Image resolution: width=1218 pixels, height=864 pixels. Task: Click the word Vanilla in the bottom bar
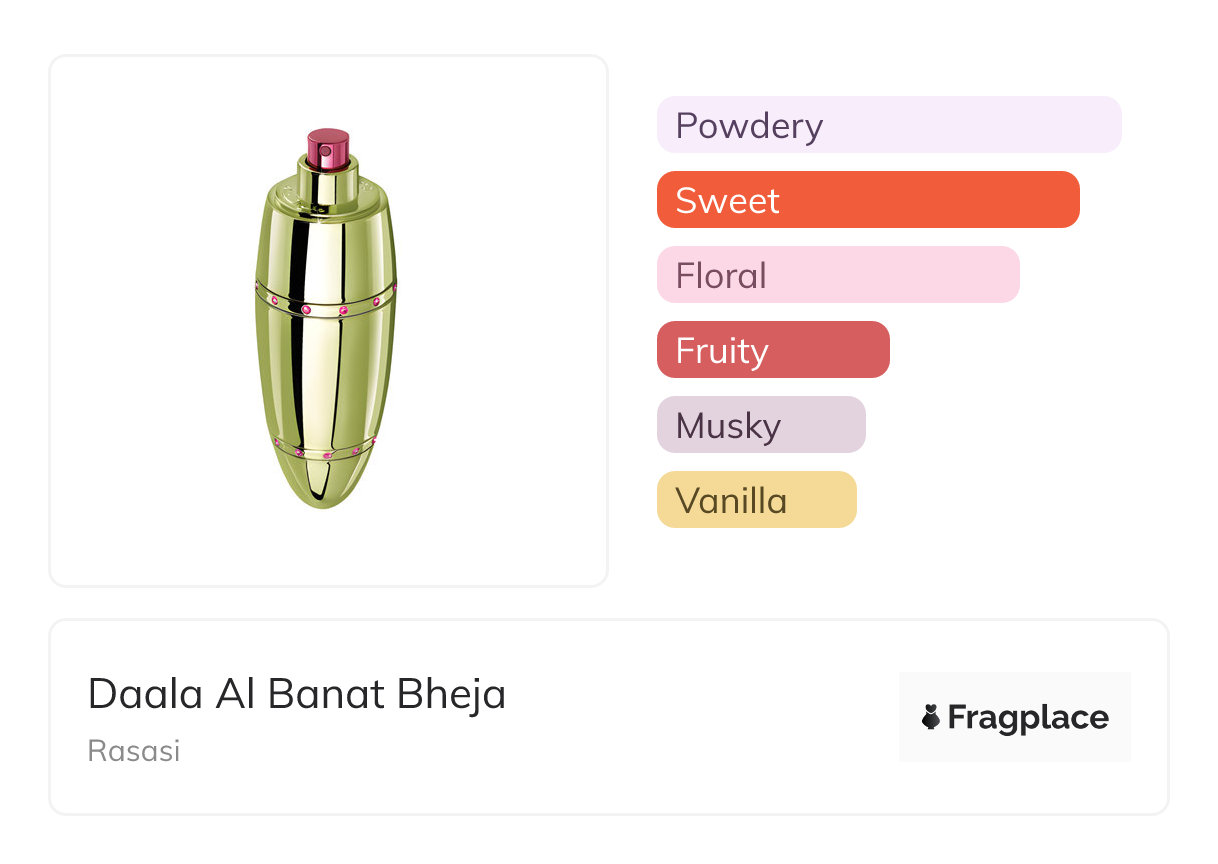731,501
